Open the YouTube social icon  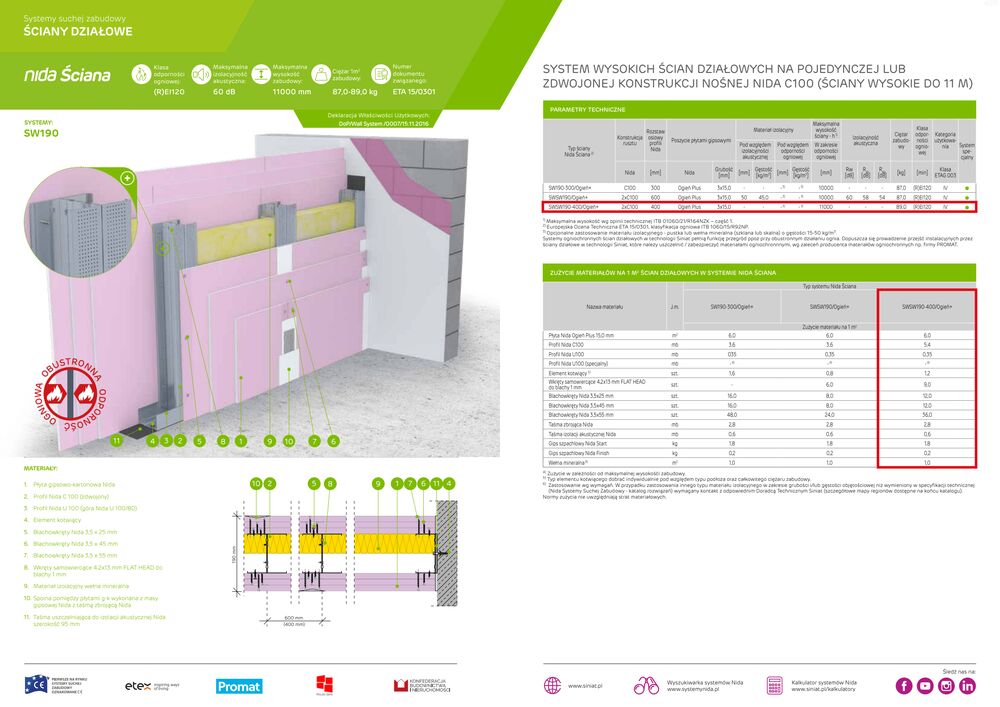point(925,685)
